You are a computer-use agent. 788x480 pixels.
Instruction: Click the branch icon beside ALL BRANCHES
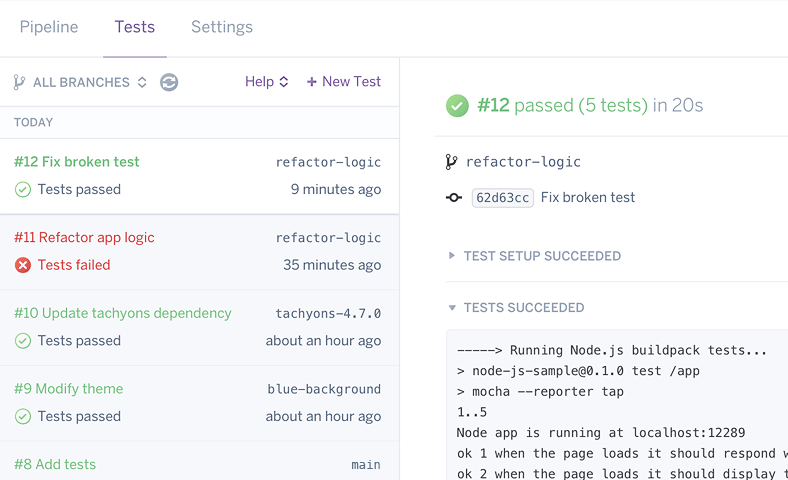coord(19,82)
